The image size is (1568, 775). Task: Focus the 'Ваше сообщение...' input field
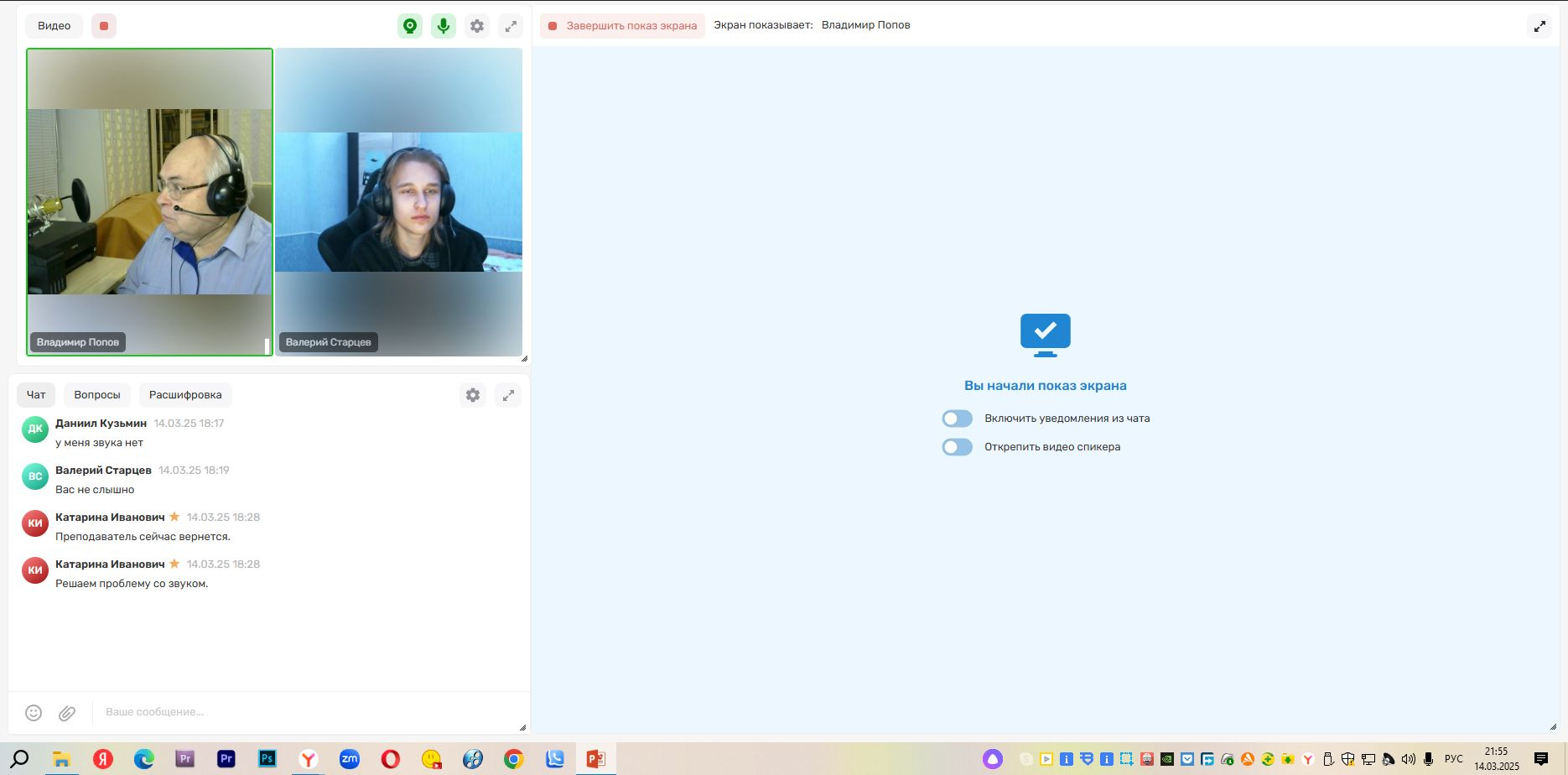[306, 712]
